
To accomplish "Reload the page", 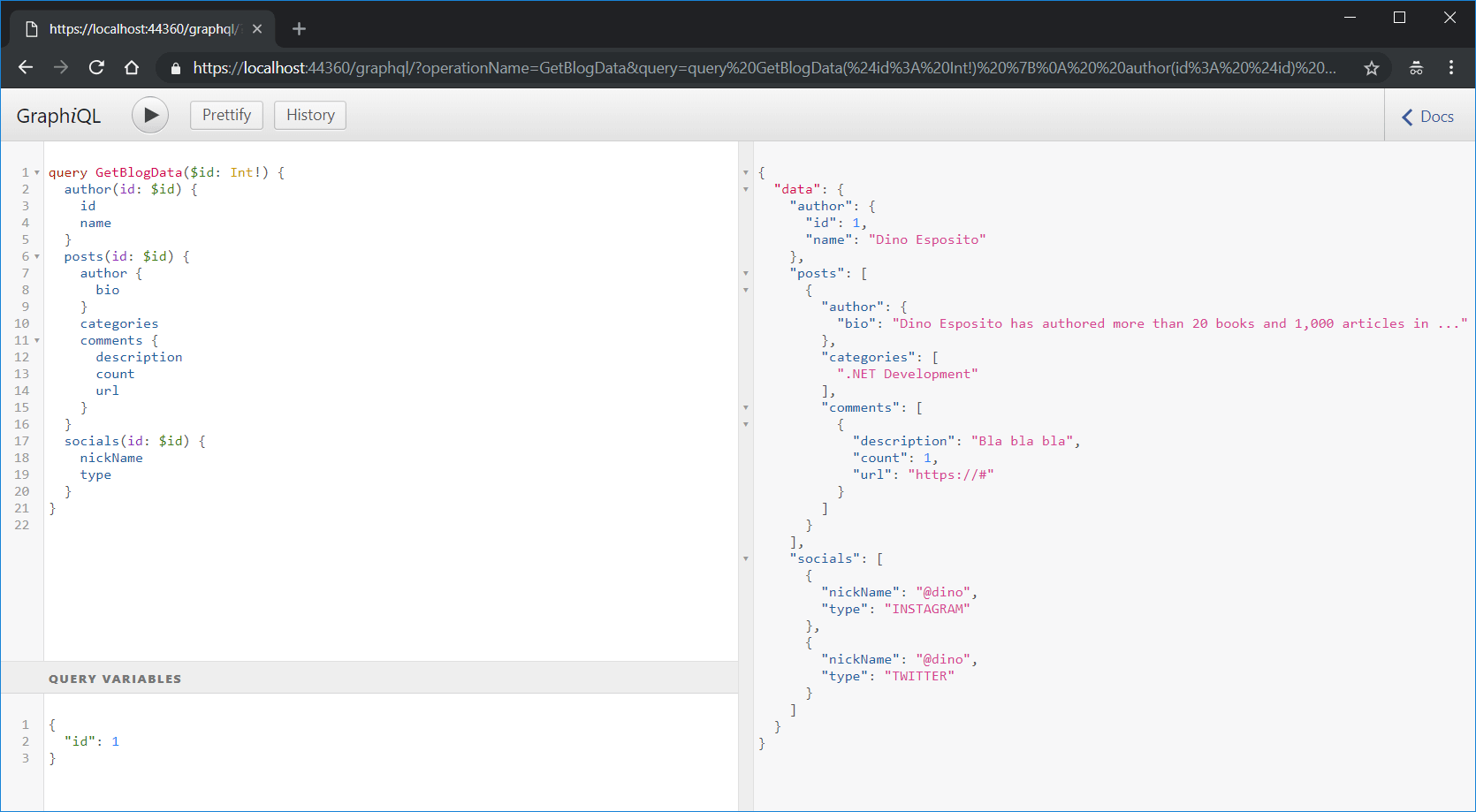I will 96,67.
